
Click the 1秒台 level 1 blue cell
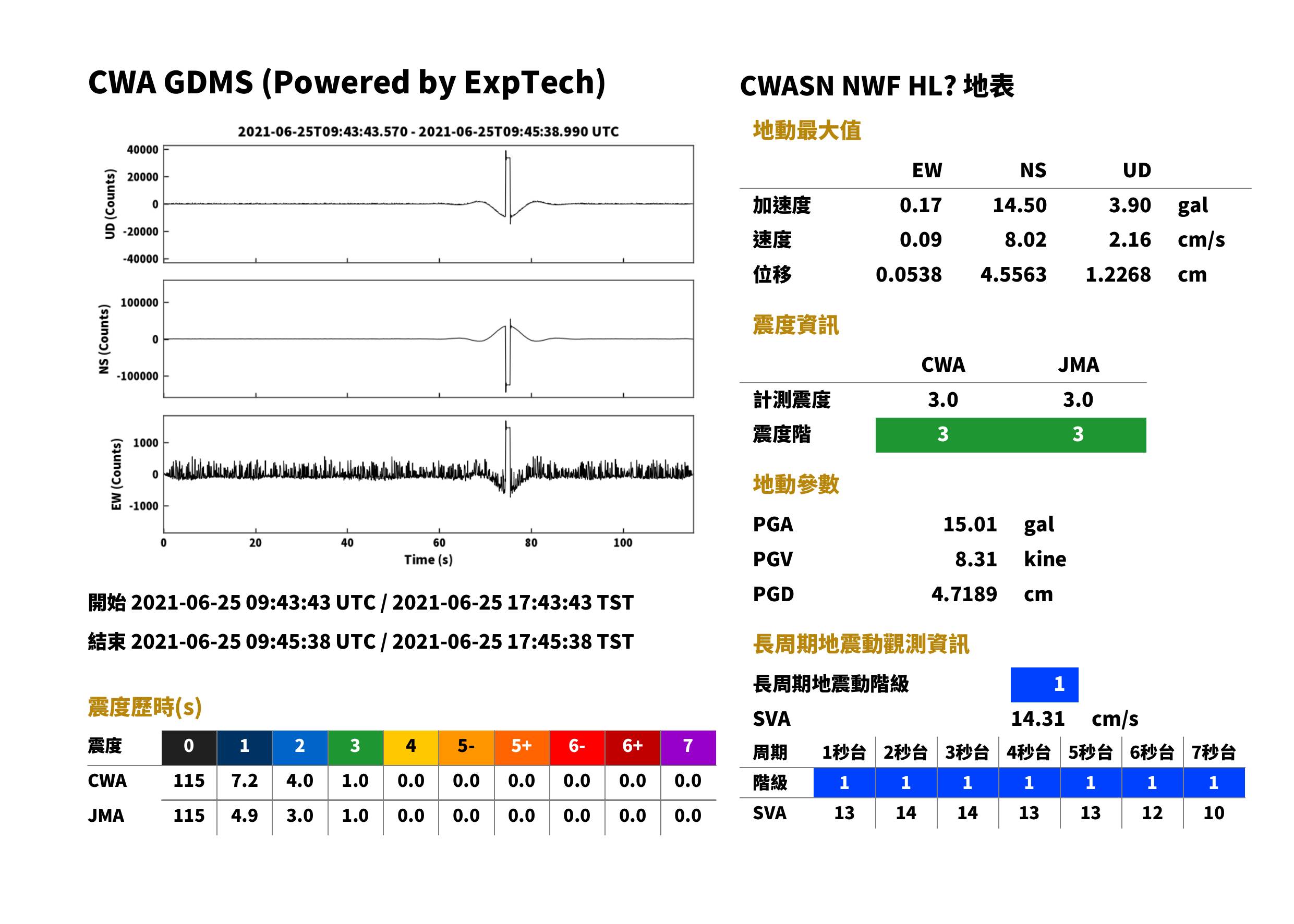(844, 783)
